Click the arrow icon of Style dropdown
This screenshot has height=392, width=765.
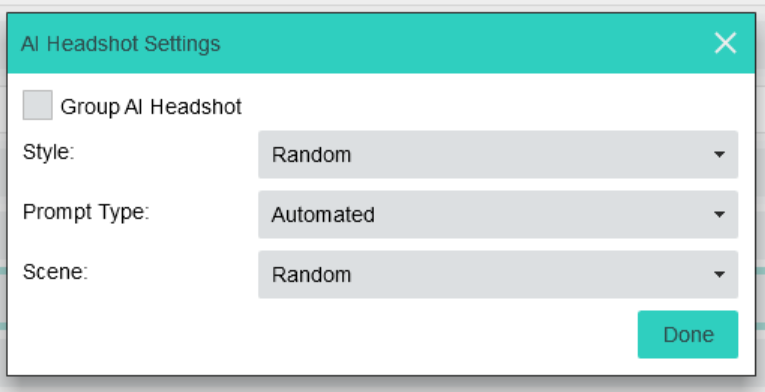point(719,154)
